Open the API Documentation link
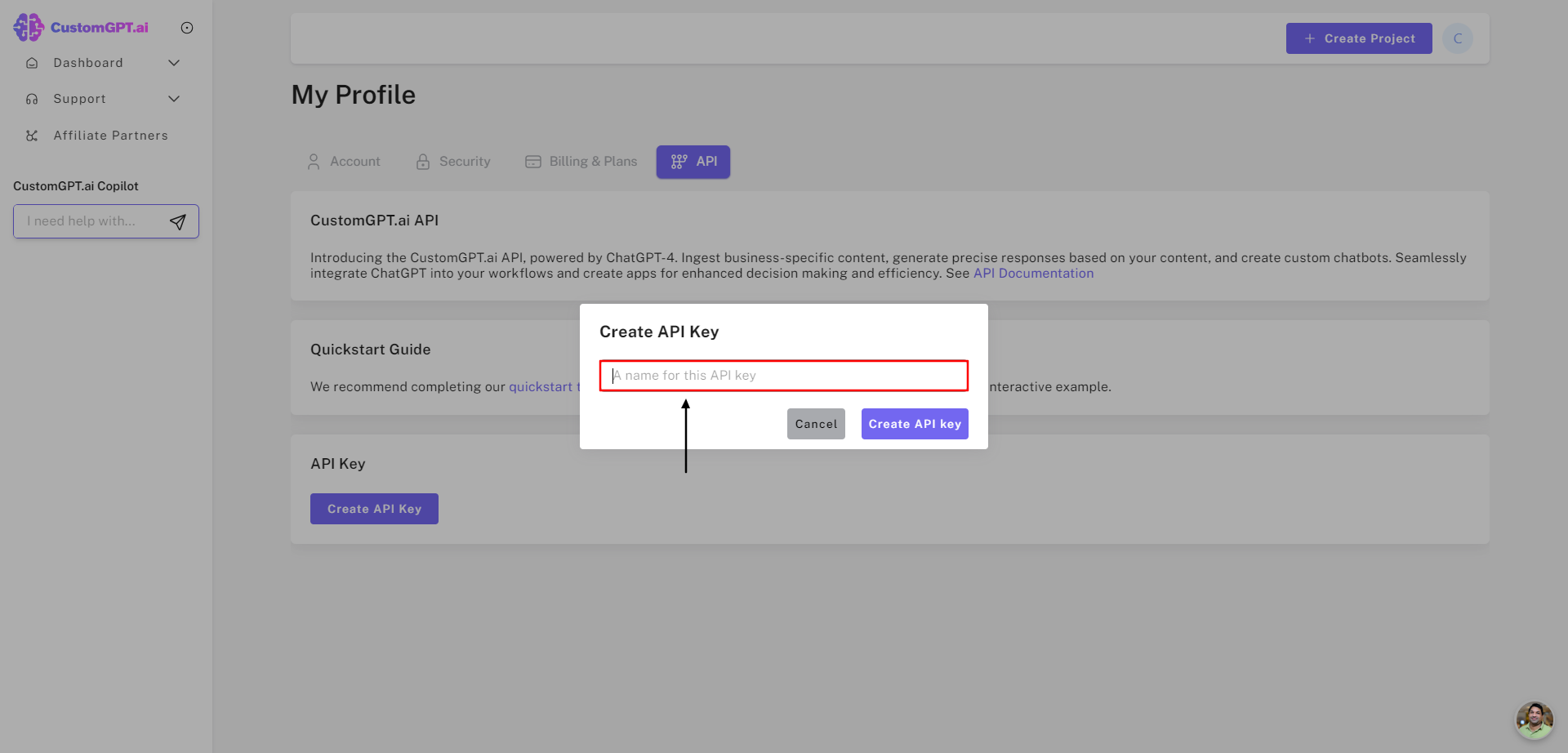Image resolution: width=1568 pixels, height=753 pixels. [x=1033, y=274]
